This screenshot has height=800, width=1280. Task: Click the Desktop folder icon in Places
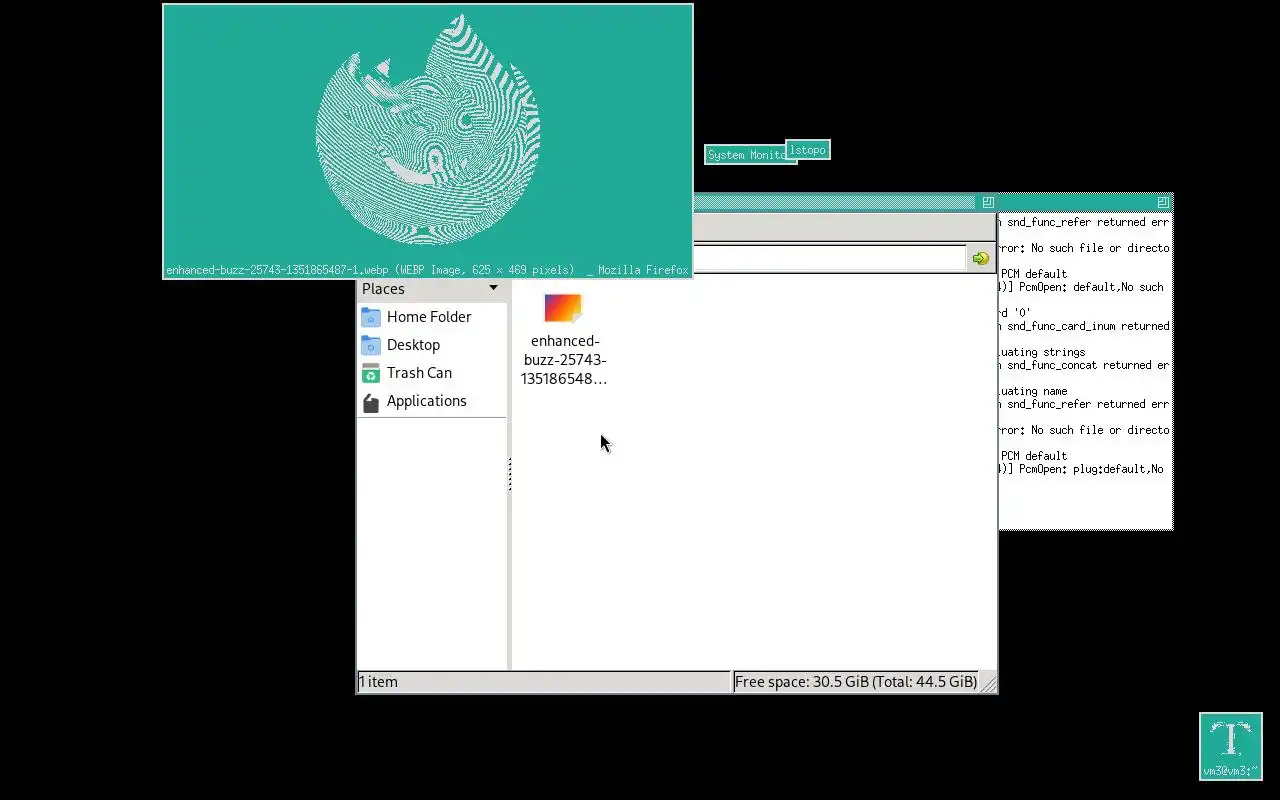[x=371, y=345]
